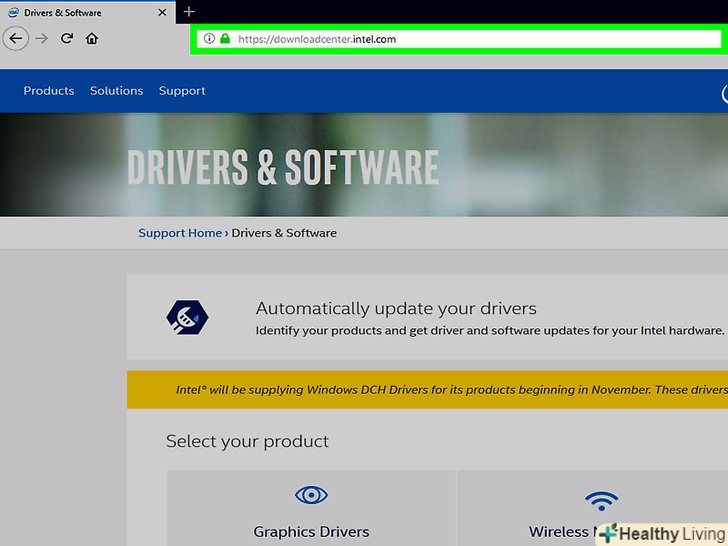728x546 pixels.
Task: Click the driver update assistant hexagon icon
Action: click(x=187, y=318)
